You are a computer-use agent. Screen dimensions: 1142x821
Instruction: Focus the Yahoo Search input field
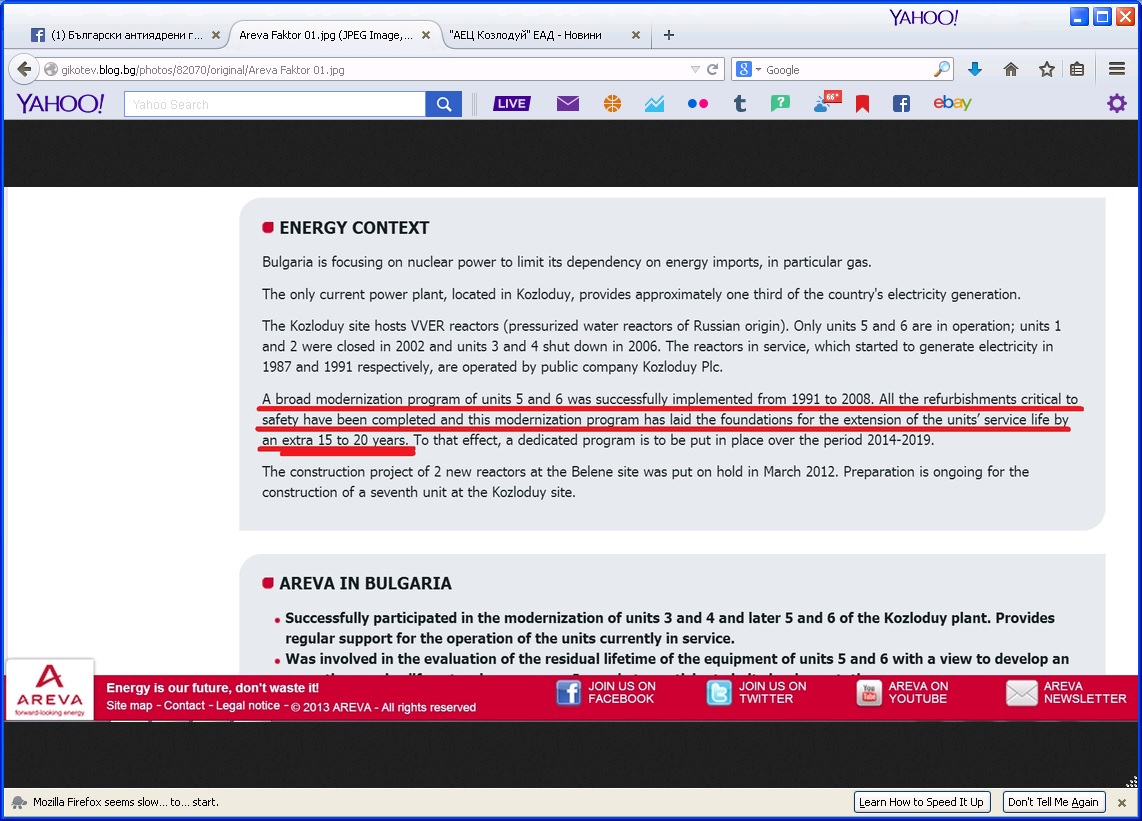click(x=274, y=104)
